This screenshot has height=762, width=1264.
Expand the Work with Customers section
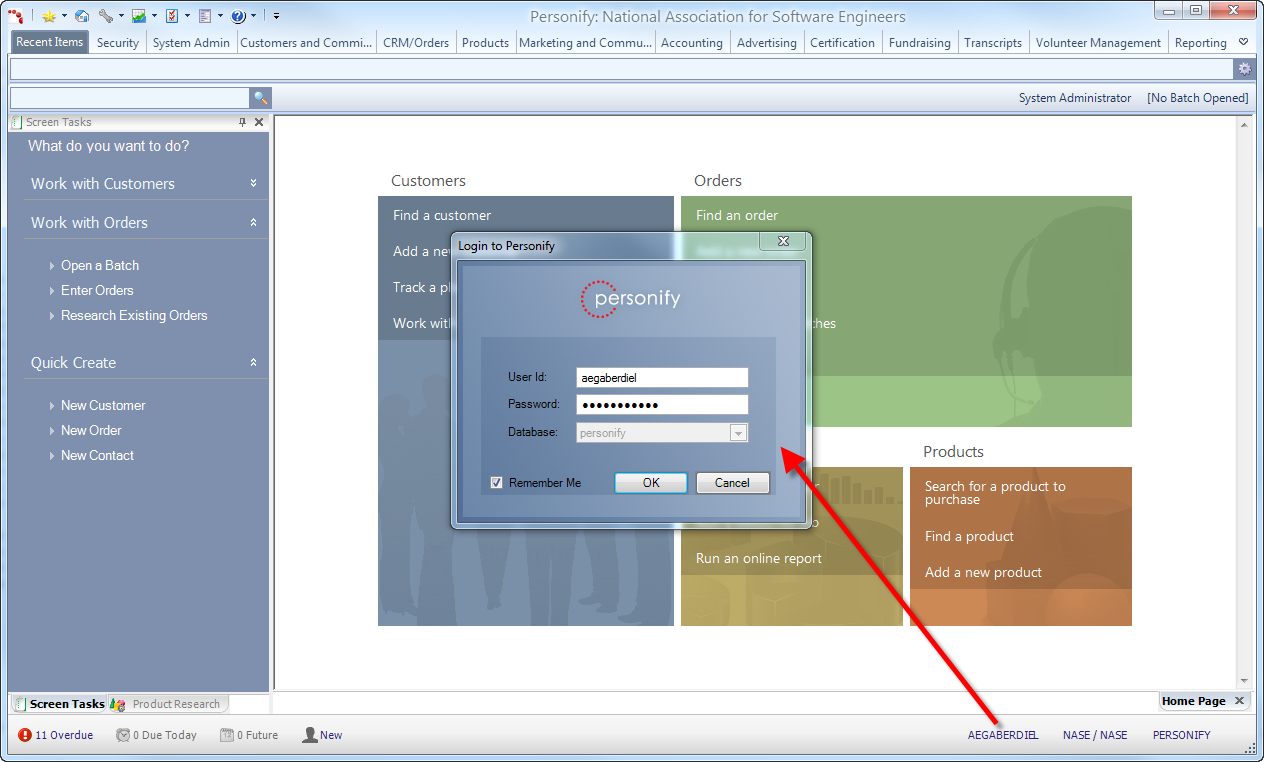[x=253, y=183]
